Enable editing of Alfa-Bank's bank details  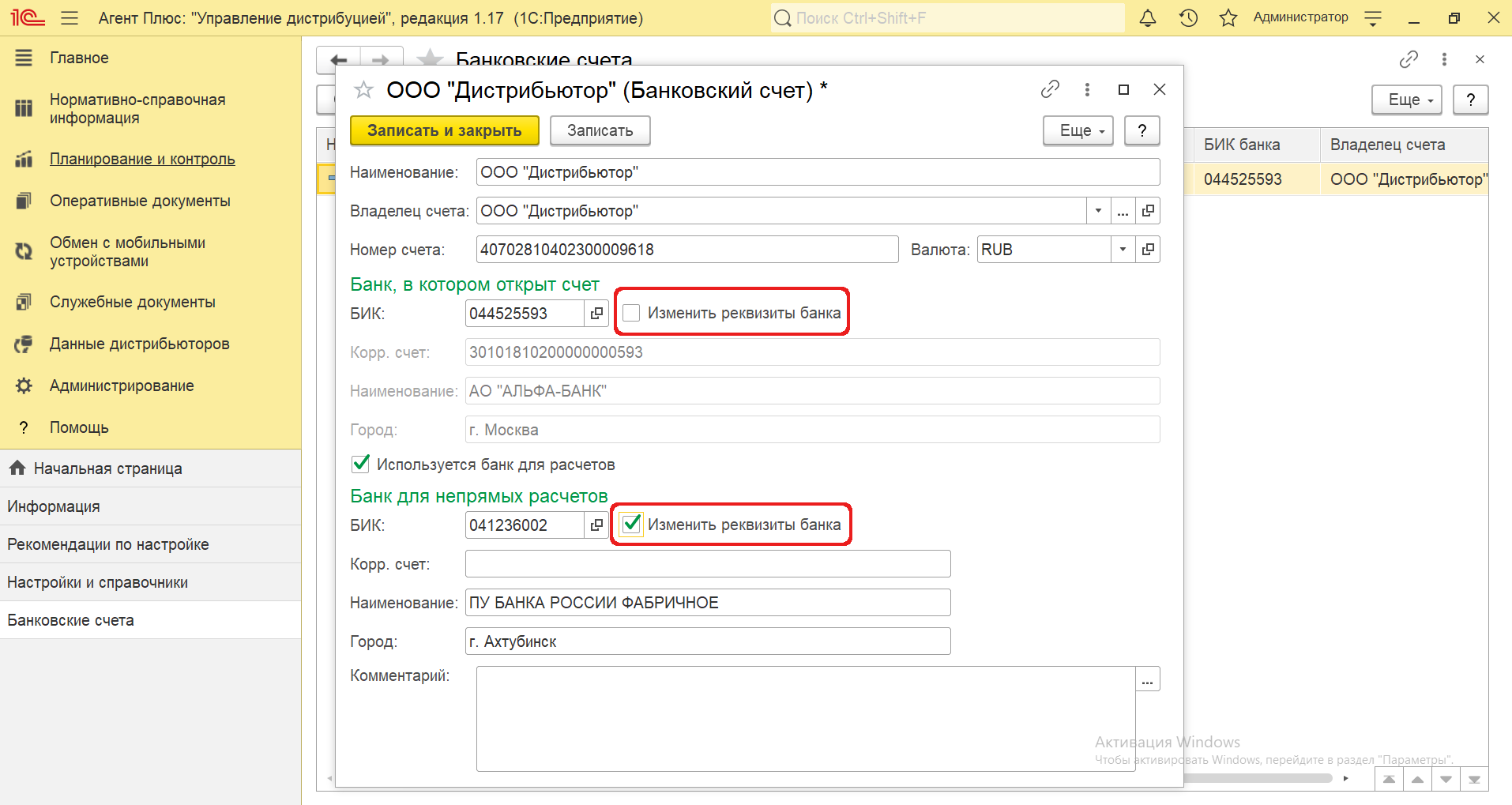click(631, 314)
